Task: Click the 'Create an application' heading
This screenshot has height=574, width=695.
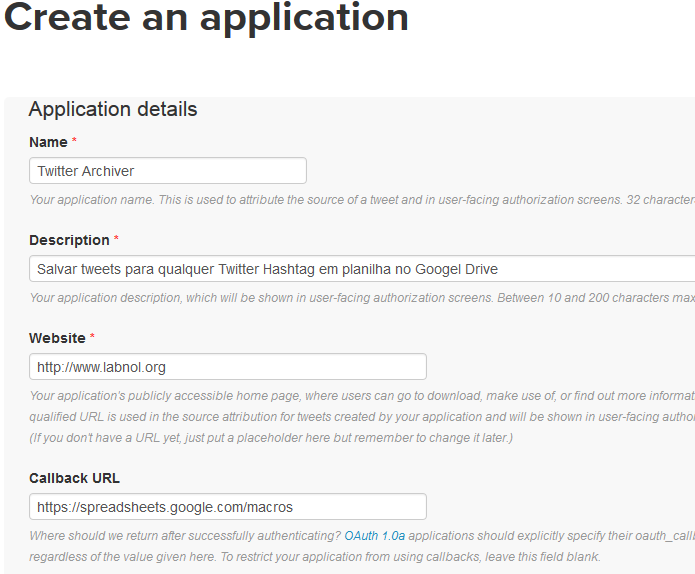Action: pyautogui.click(x=206, y=18)
